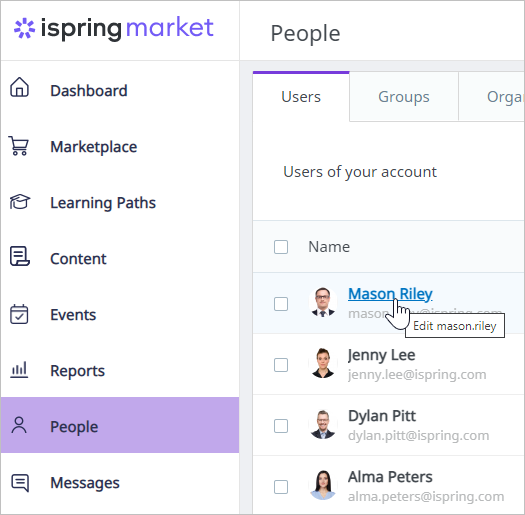Click the Marketplace shopping cart icon

point(19,146)
